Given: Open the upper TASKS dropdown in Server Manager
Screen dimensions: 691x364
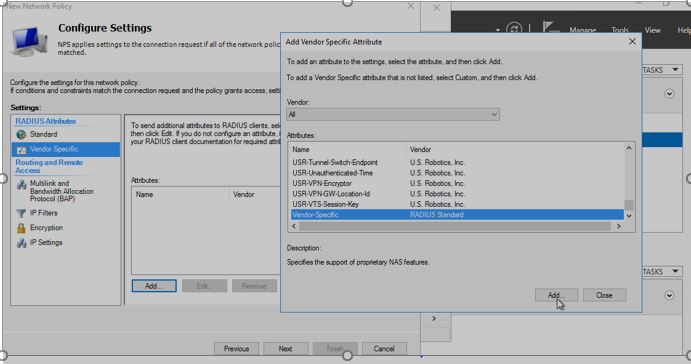Looking at the screenshot, I should point(661,70).
